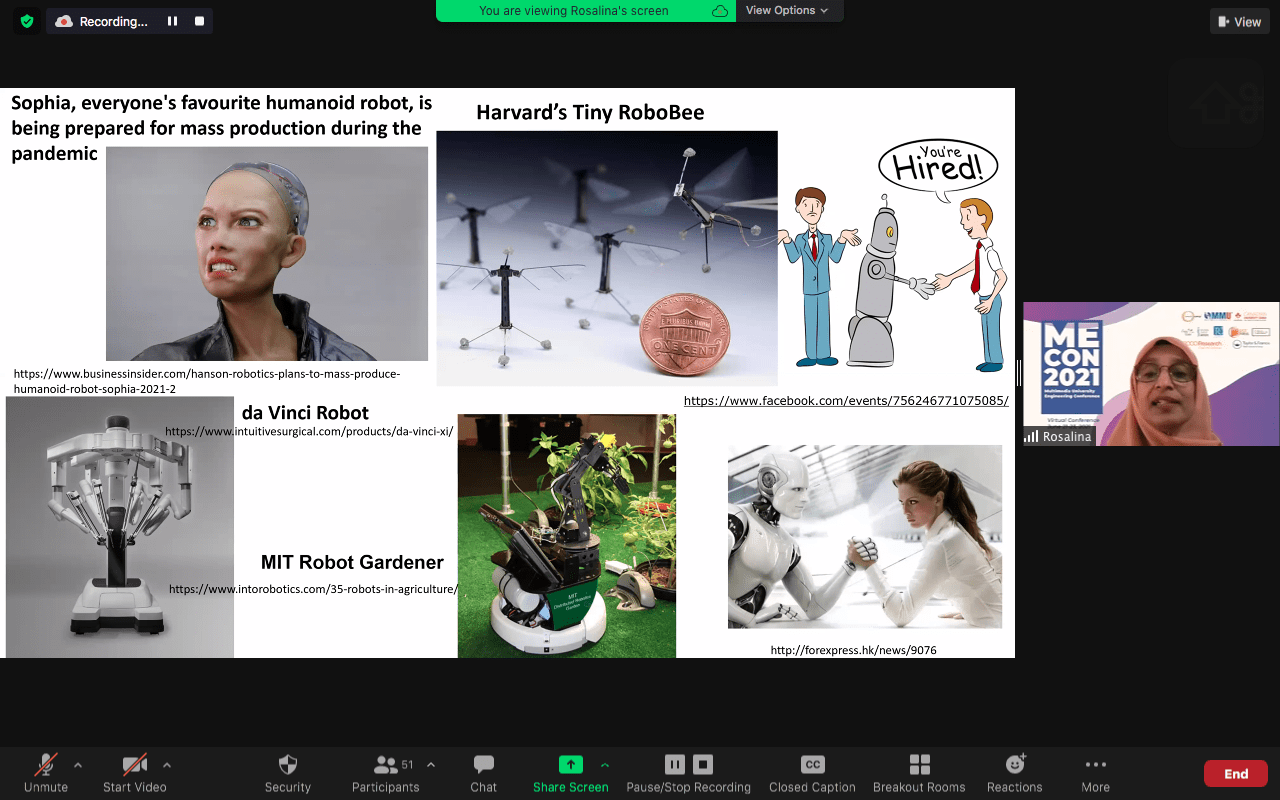Start Video camera toggle
This screenshot has width=1280, height=800.
click(x=135, y=773)
